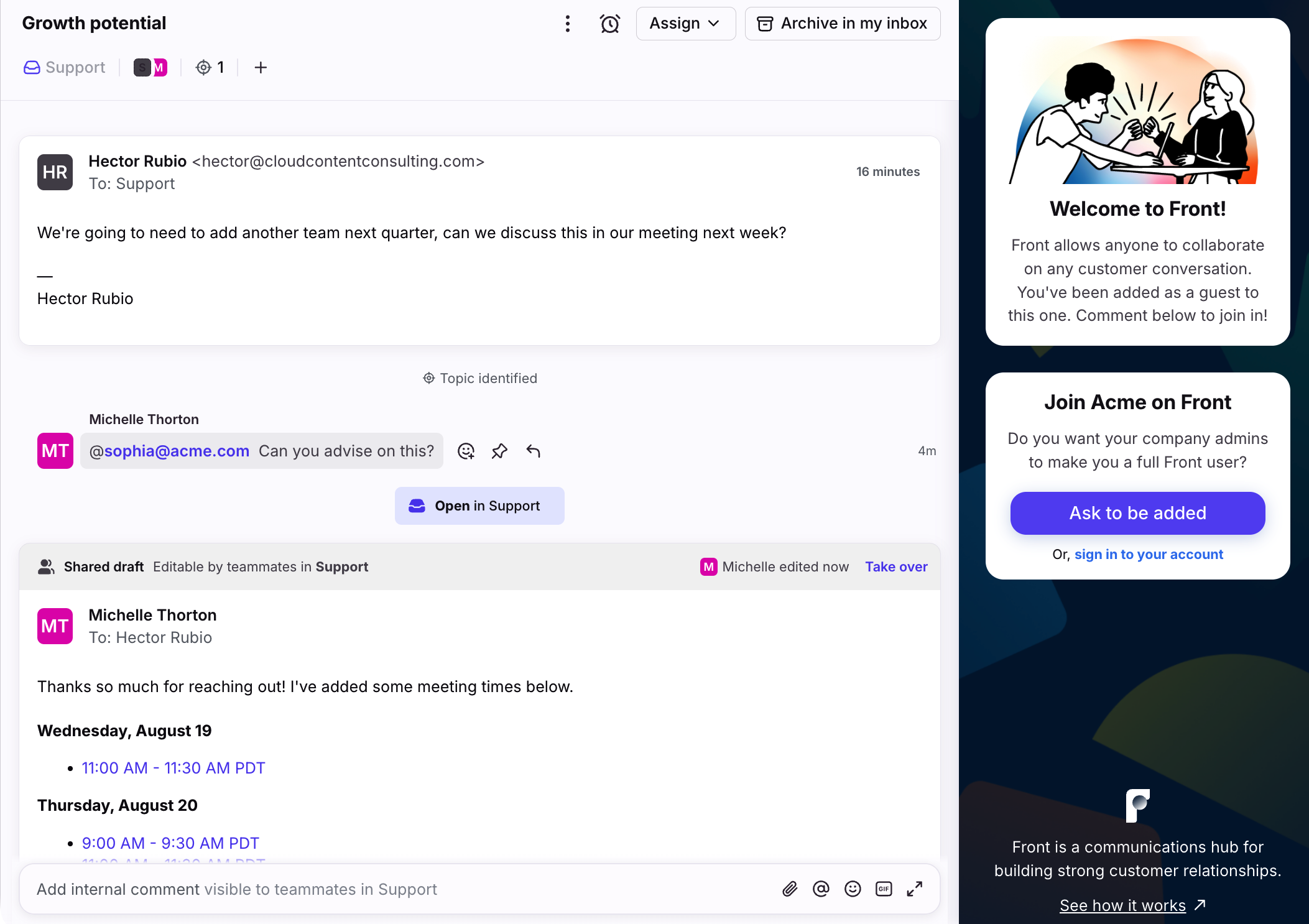Viewport: 1309px width, 924px height.
Task: Snooze conversation with alarm clock icon
Action: (610, 24)
